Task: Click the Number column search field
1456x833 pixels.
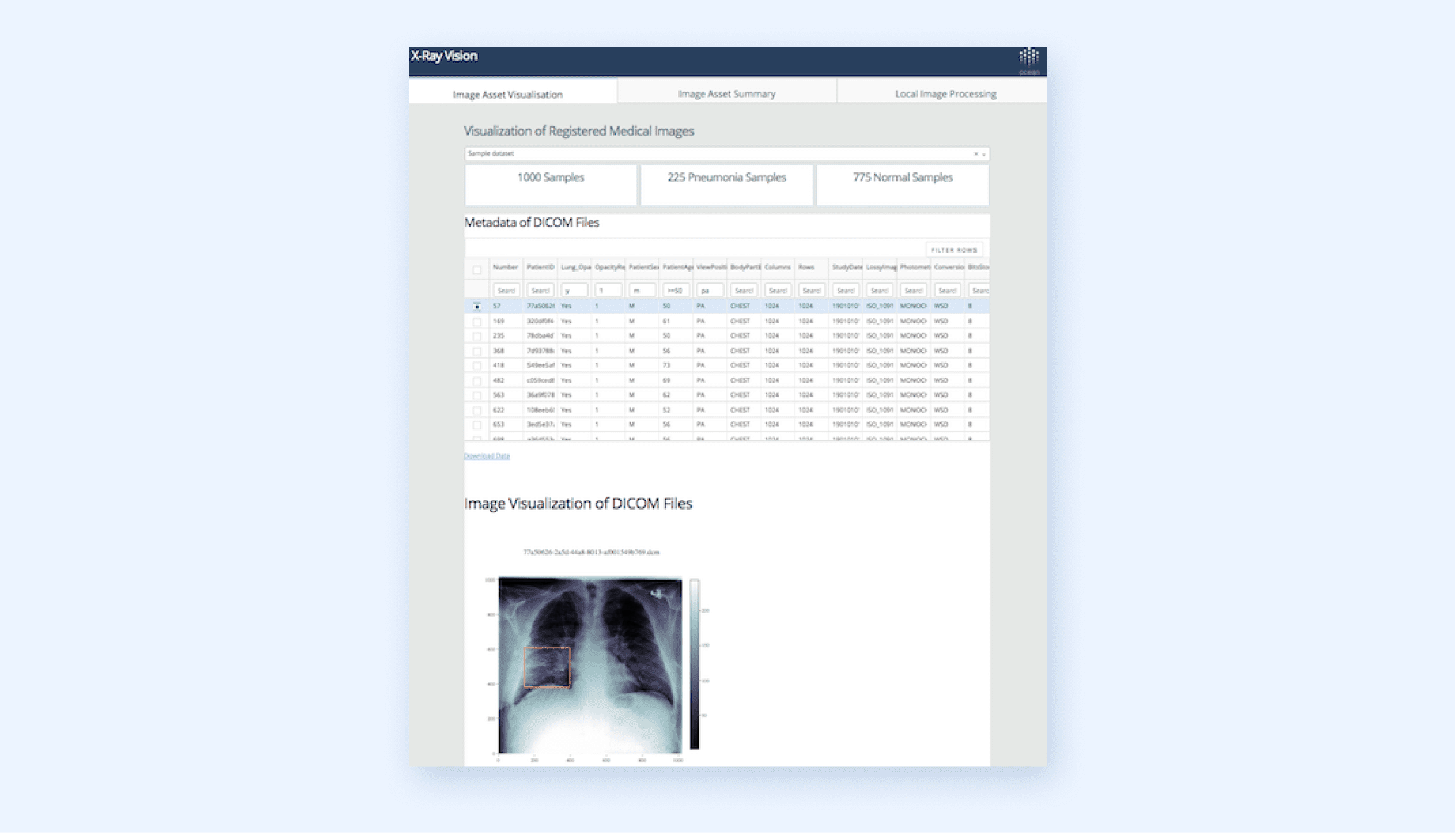Action: coord(506,291)
